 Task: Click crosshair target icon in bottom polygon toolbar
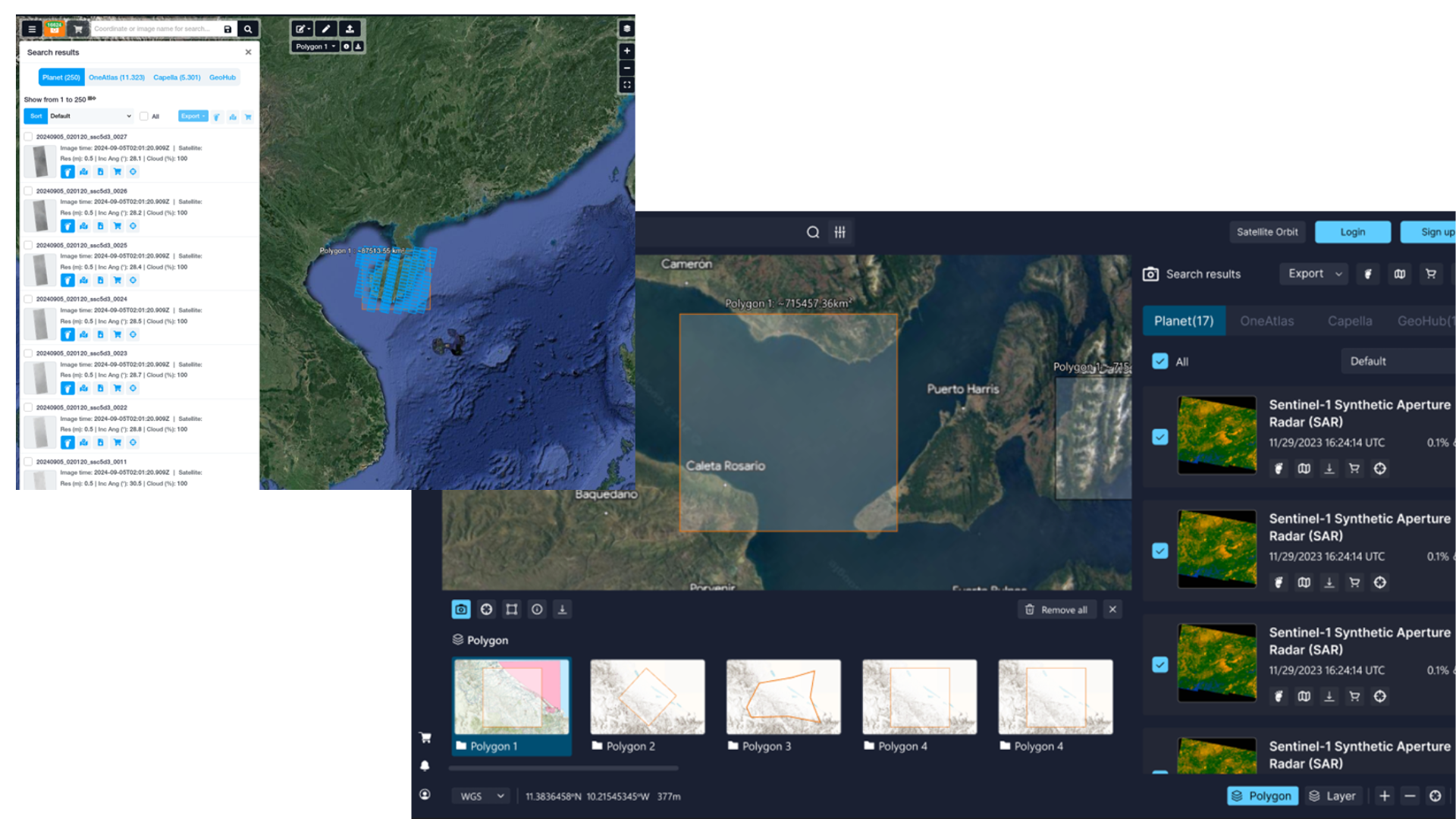coord(487,609)
